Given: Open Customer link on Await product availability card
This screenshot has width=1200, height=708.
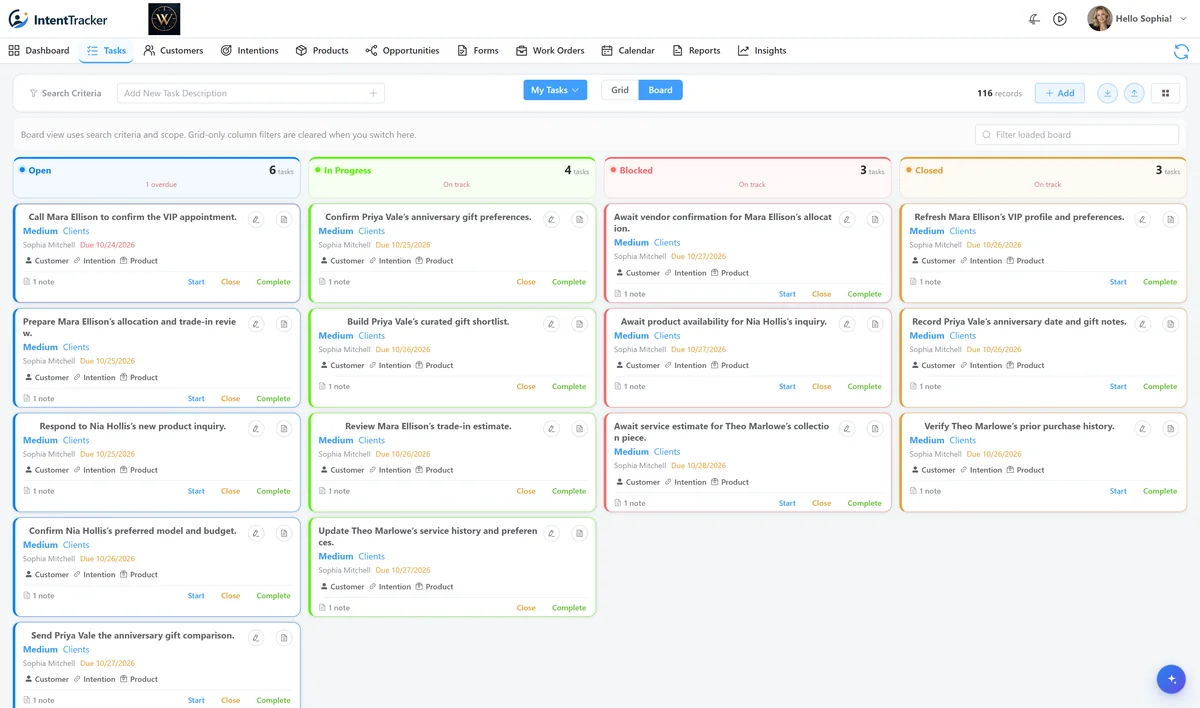Looking at the screenshot, I should tap(637, 365).
